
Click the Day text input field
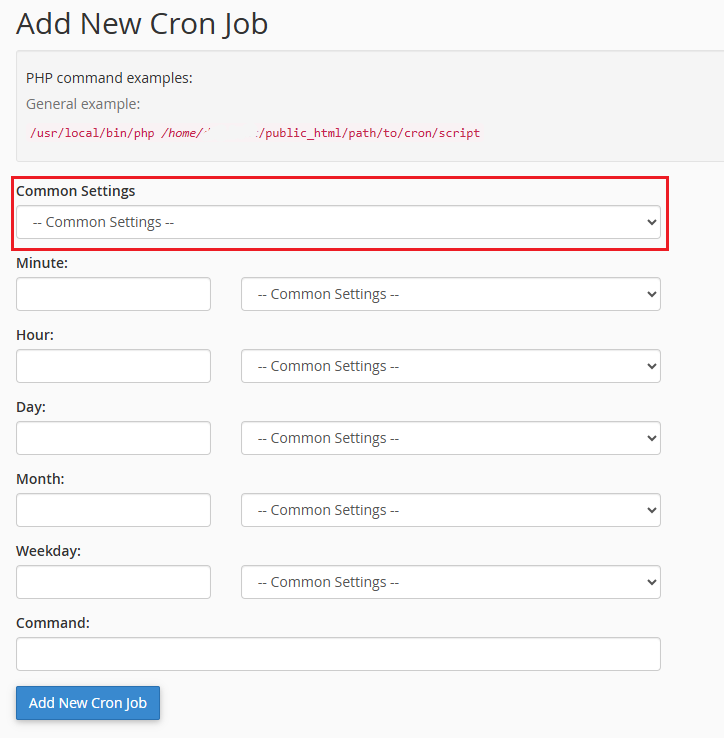[x=113, y=438]
